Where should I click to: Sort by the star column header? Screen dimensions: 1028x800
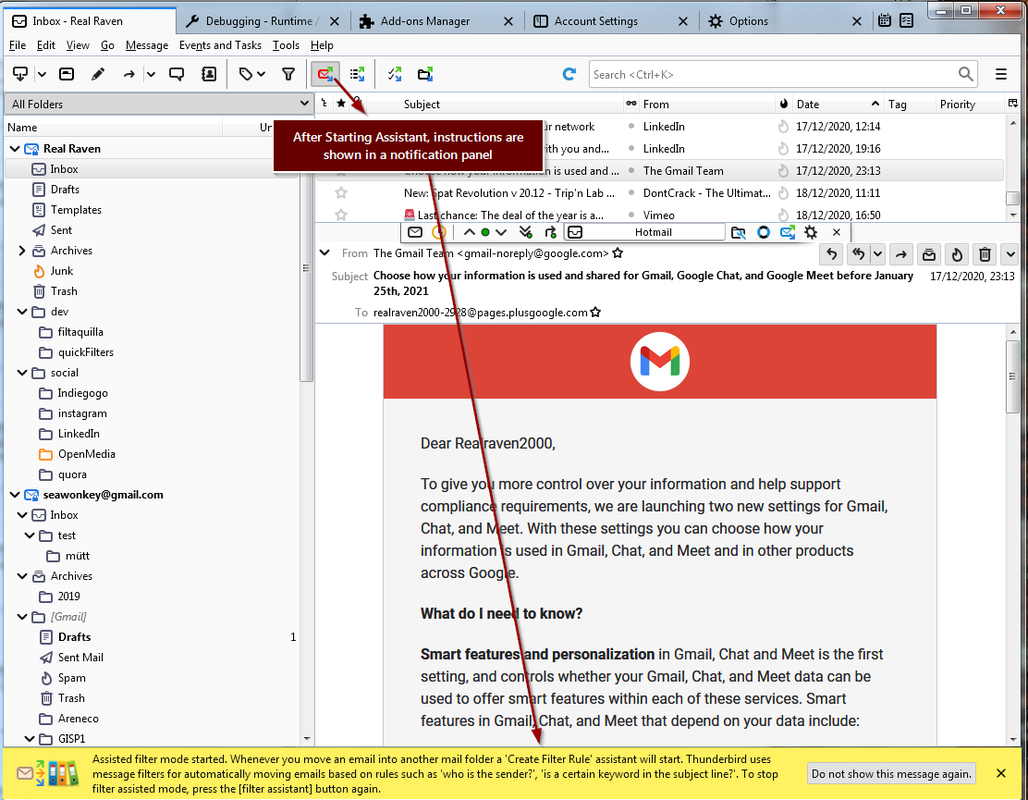click(x=341, y=104)
